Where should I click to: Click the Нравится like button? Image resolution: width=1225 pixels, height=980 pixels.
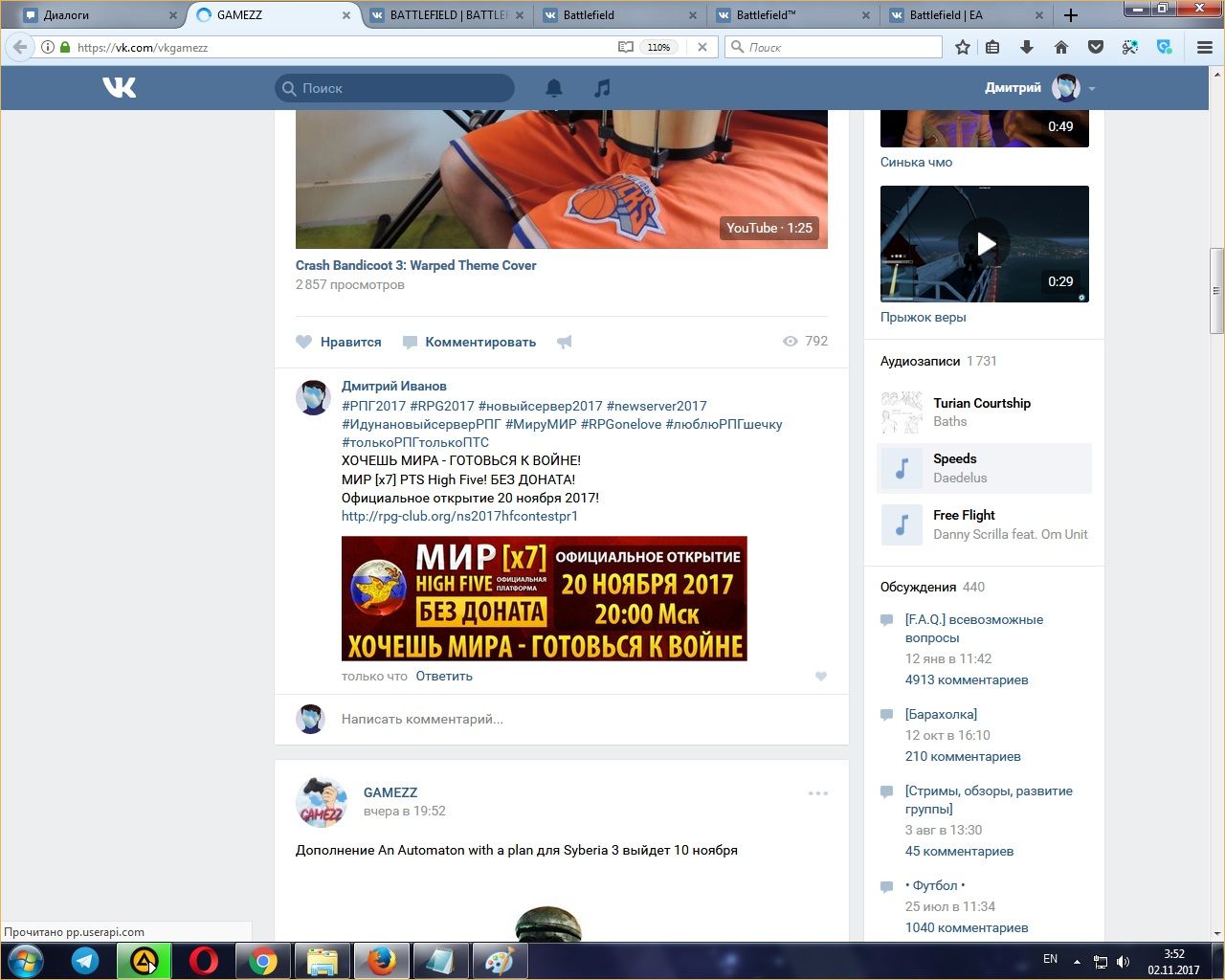(339, 342)
